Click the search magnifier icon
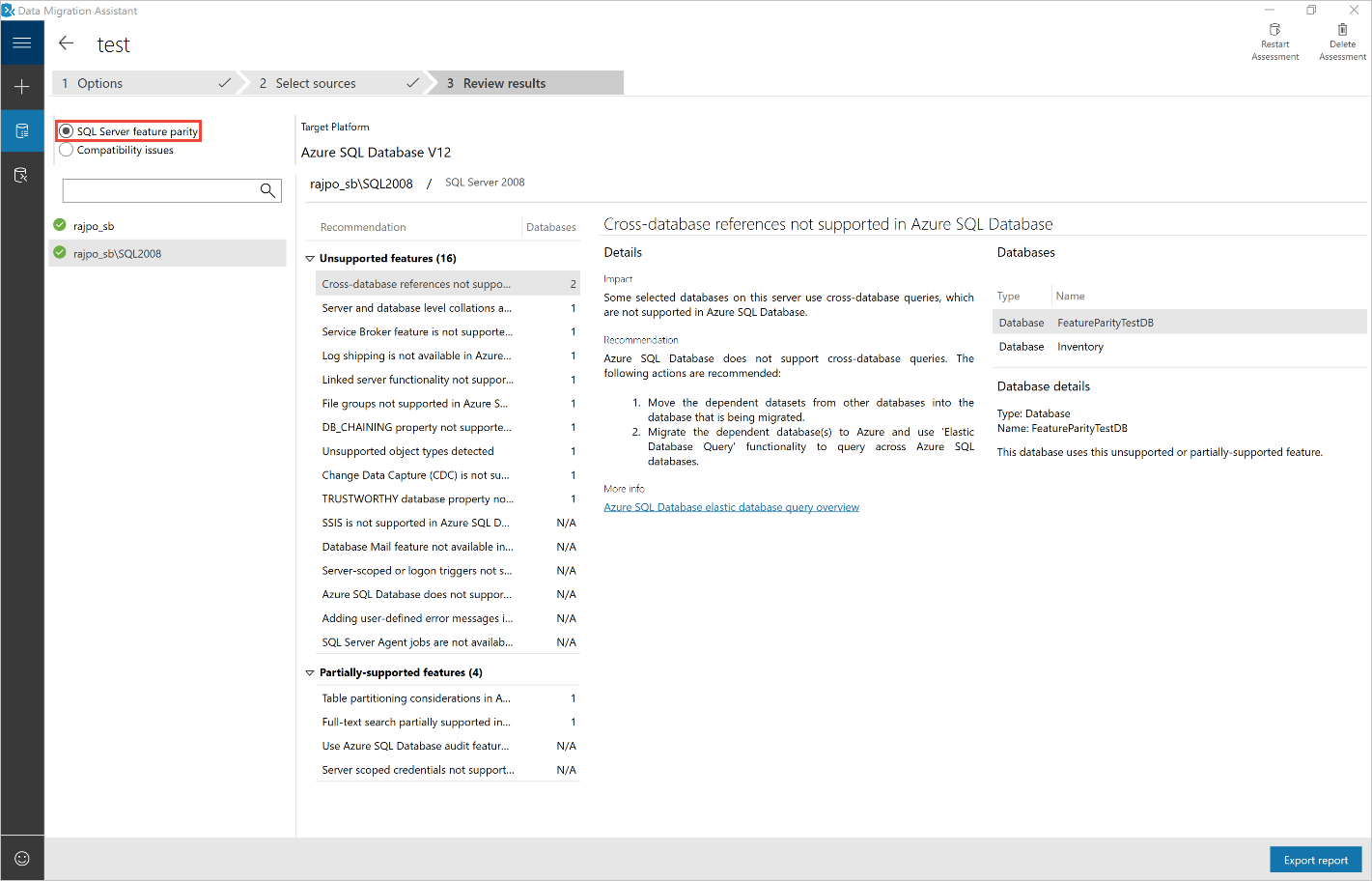 coord(267,190)
